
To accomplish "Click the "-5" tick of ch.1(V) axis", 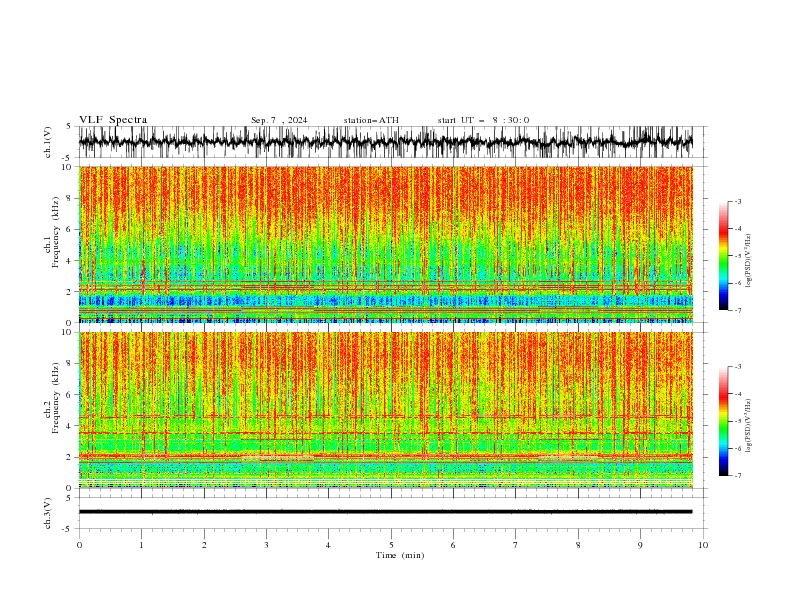I will pyautogui.click(x=68, y=158).
